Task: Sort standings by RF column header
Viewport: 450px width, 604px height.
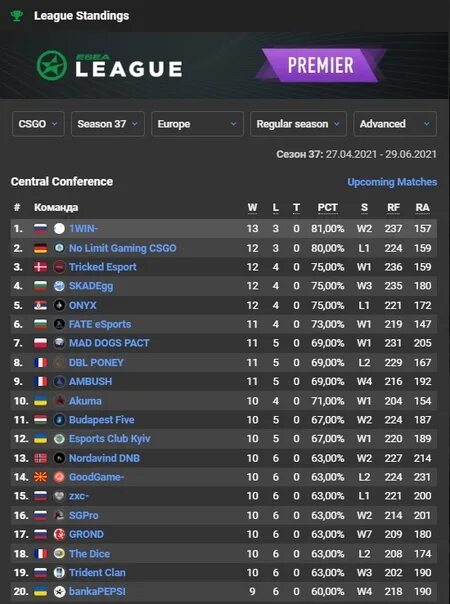Action: coord(393,208)
